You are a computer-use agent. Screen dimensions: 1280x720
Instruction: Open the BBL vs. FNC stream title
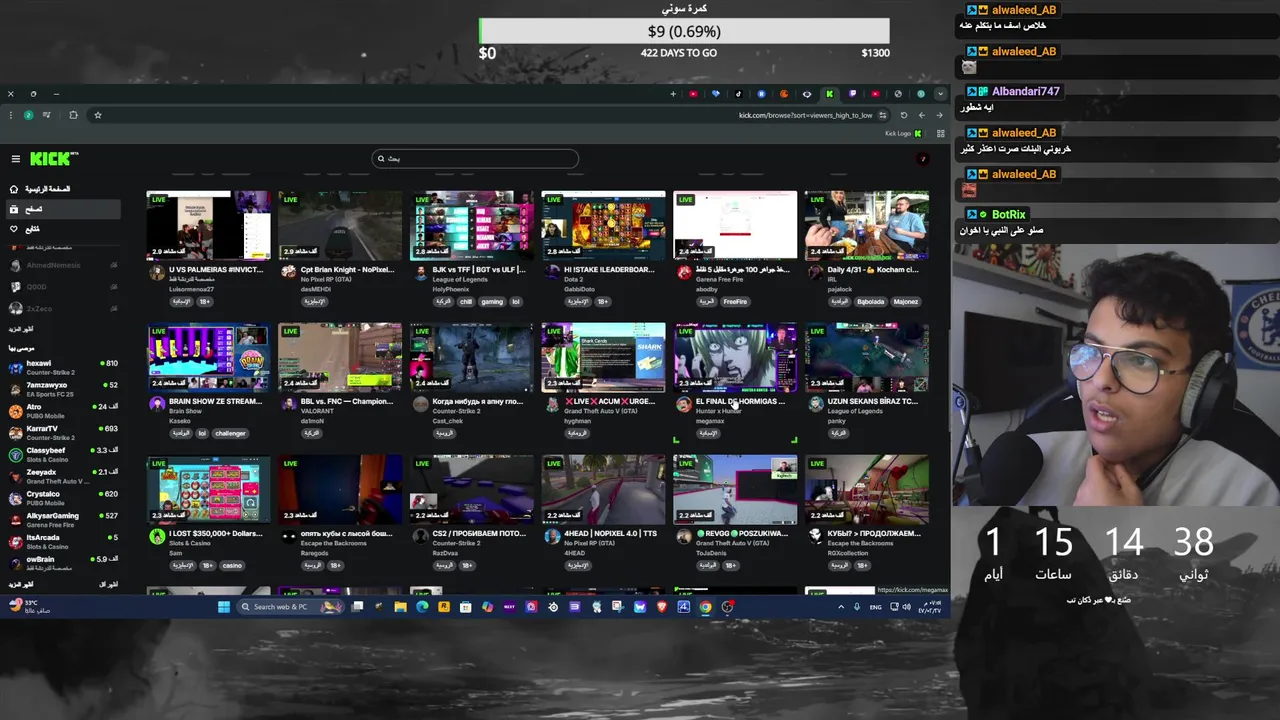point(347,401)
